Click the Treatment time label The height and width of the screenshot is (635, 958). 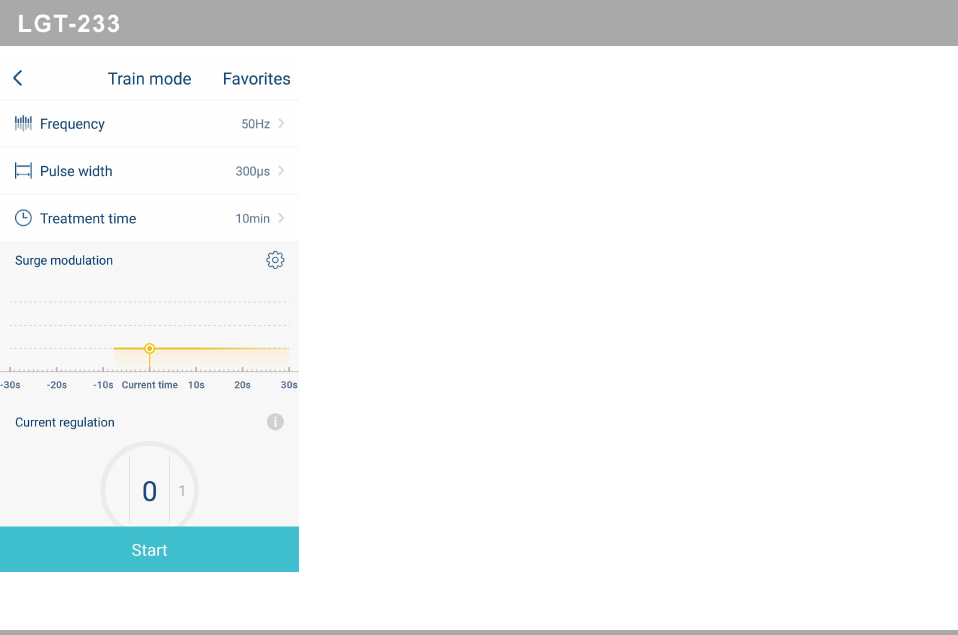point(88,219)
